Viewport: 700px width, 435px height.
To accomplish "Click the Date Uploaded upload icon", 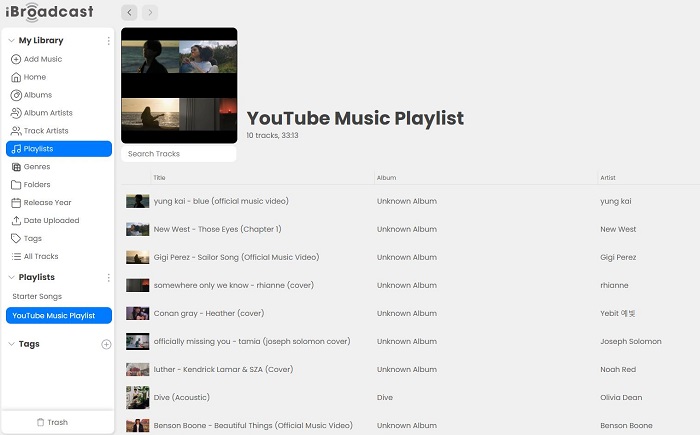I will (16, 220).
